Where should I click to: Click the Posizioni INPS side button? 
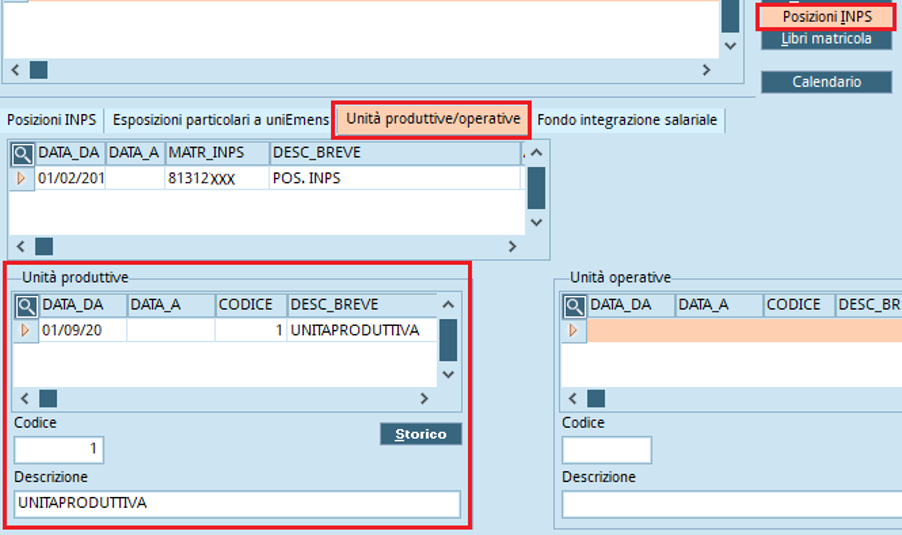[827, 17]
